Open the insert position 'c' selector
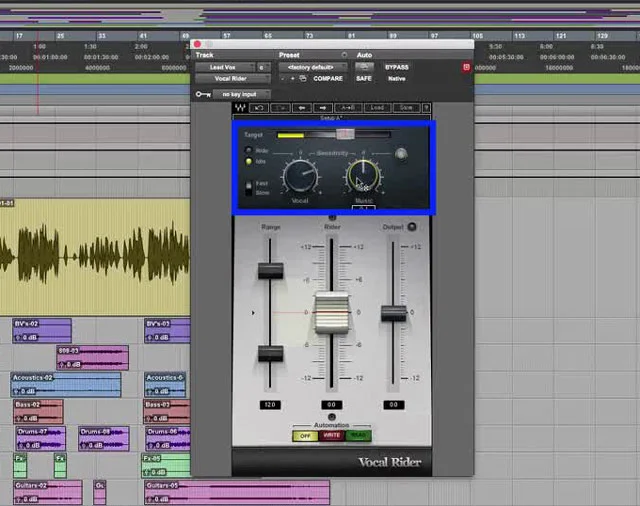This screenshot has width=640, height=506. (x=264, y=67)
